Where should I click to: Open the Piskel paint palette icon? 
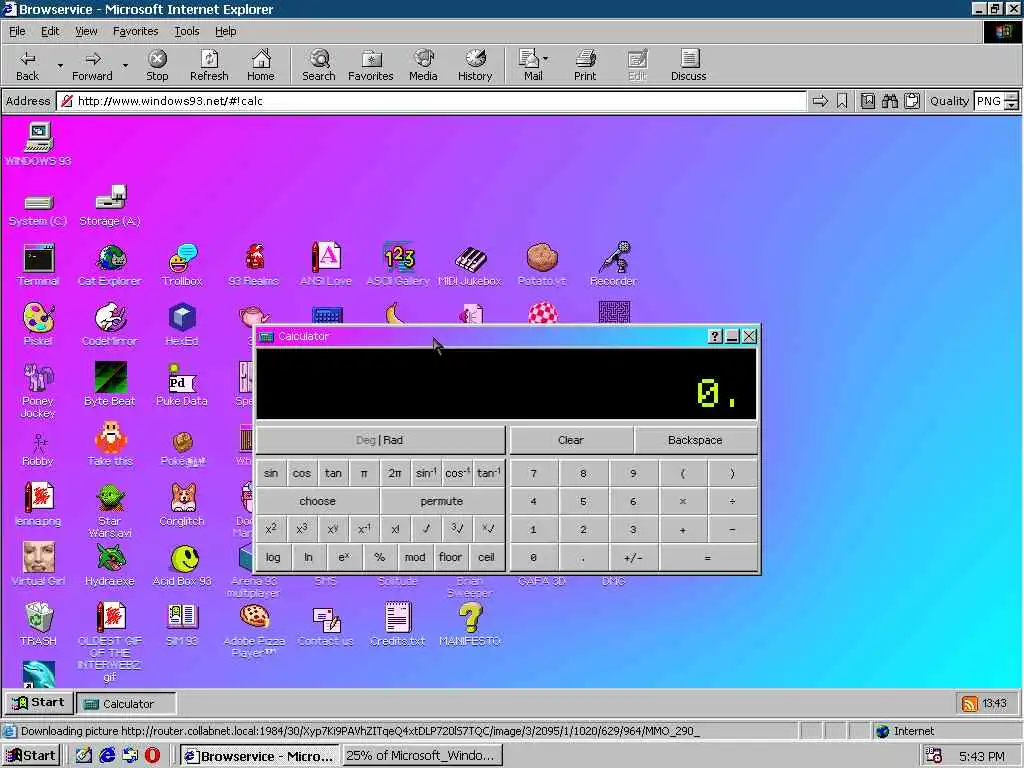pyautogui.click(x=38, y=325)
